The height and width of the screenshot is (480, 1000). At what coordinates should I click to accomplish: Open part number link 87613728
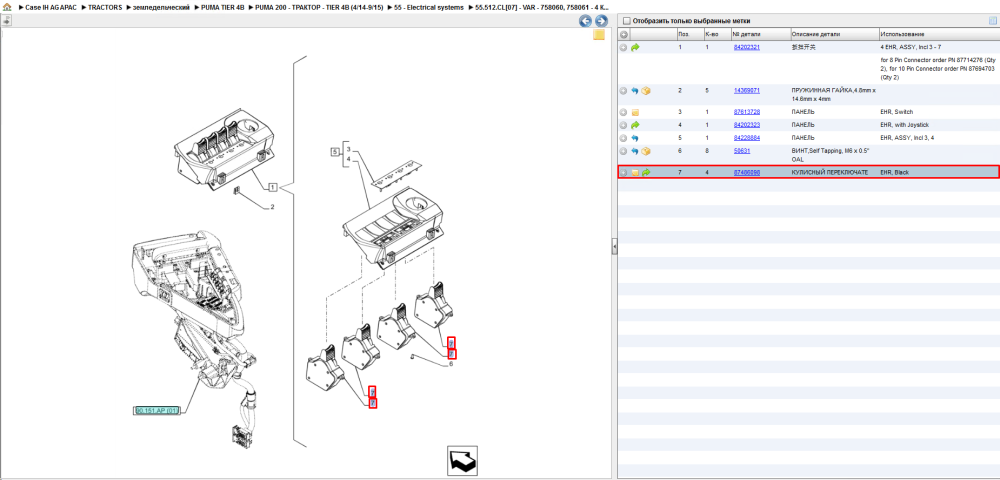[746, 112]
